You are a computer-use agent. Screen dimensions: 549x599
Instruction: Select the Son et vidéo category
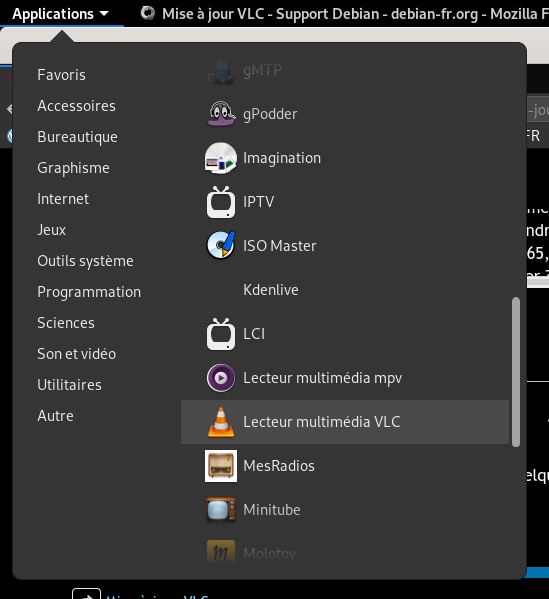[x=76, y=354]
